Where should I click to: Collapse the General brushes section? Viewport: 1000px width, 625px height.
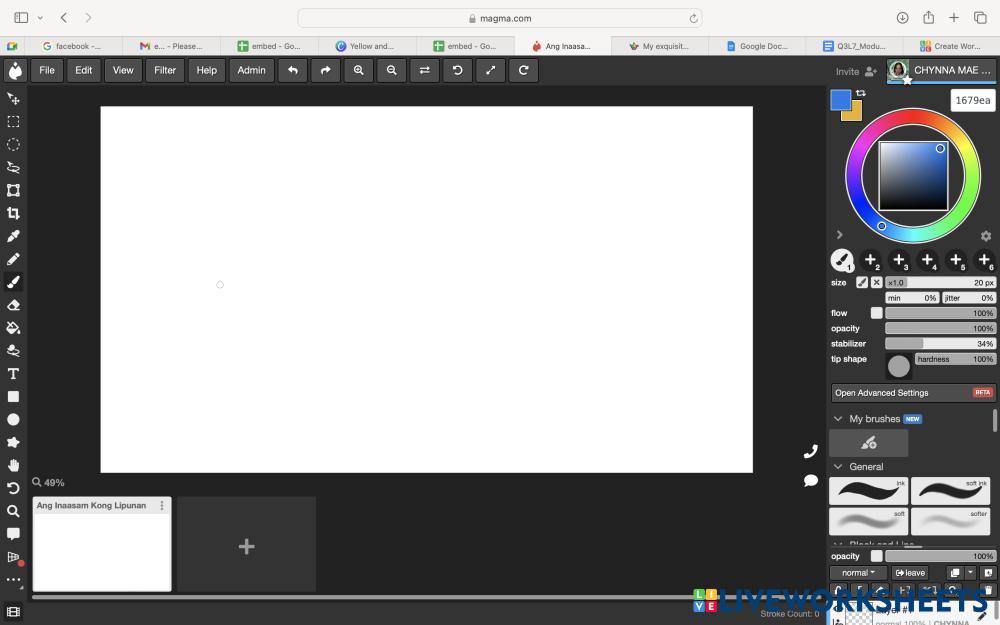coord(838,467)
